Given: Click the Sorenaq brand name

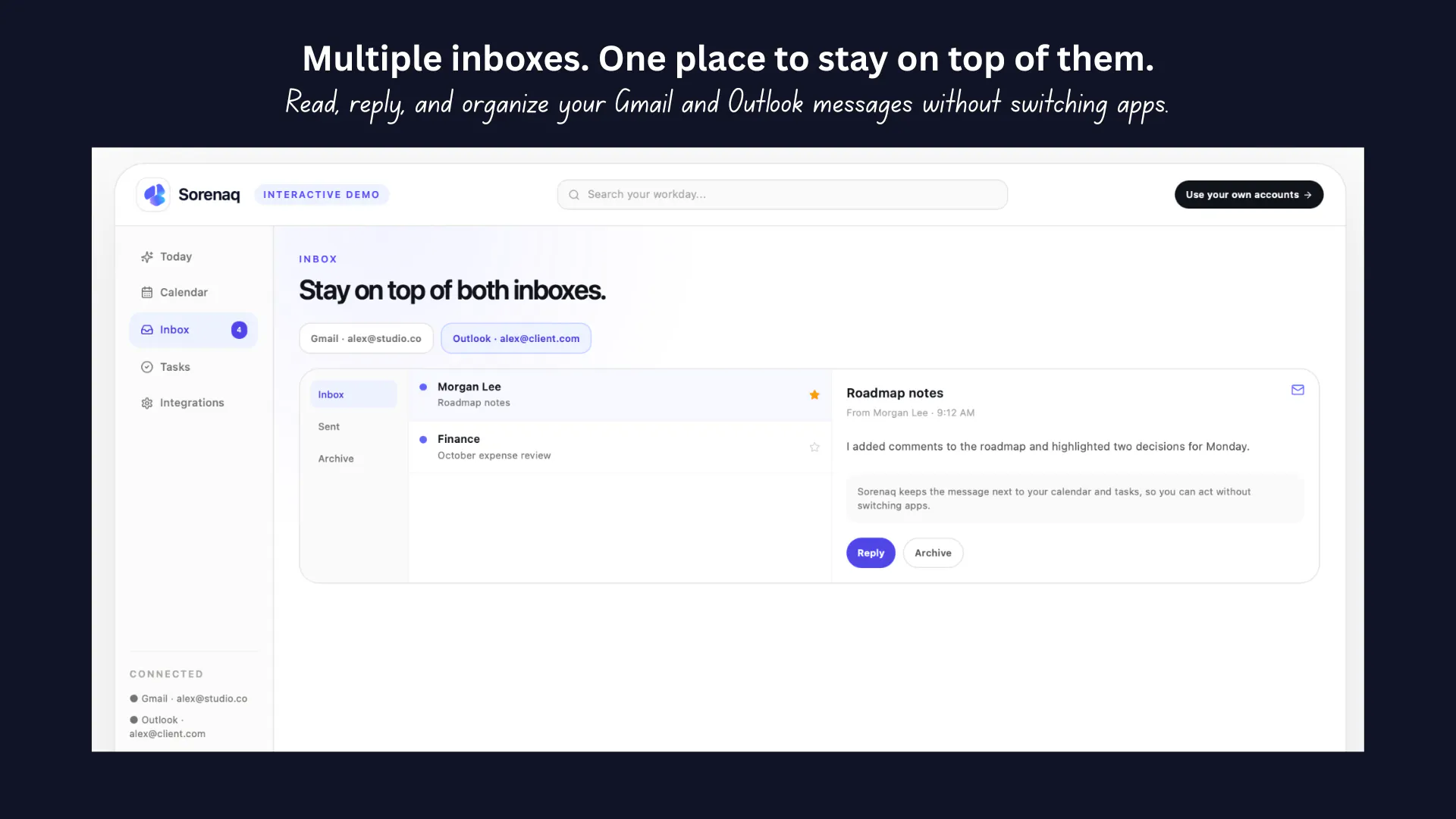Looking at the screenshot, I should [x=209, y=195].
